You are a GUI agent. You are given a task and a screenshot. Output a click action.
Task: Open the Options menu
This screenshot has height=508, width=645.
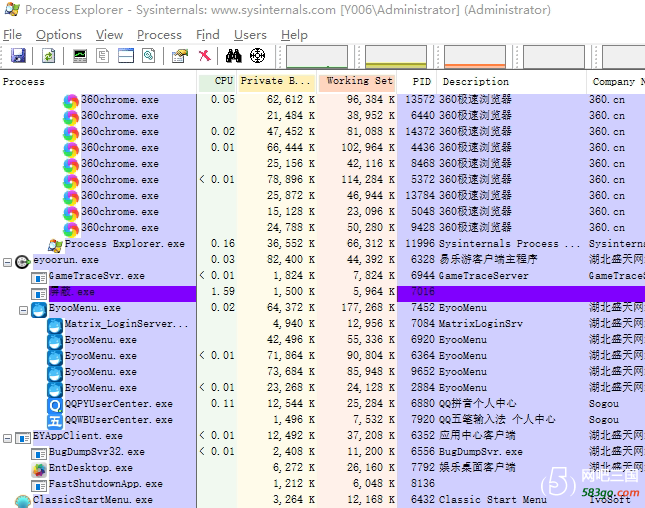pyautogui.click(x=59, y=35)
